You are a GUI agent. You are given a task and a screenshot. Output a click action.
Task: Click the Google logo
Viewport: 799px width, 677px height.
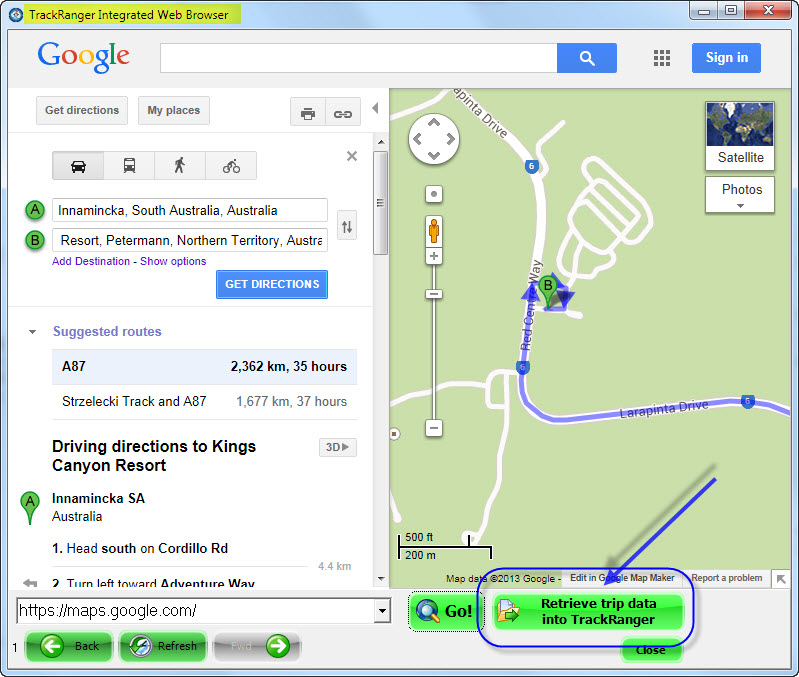84,57
